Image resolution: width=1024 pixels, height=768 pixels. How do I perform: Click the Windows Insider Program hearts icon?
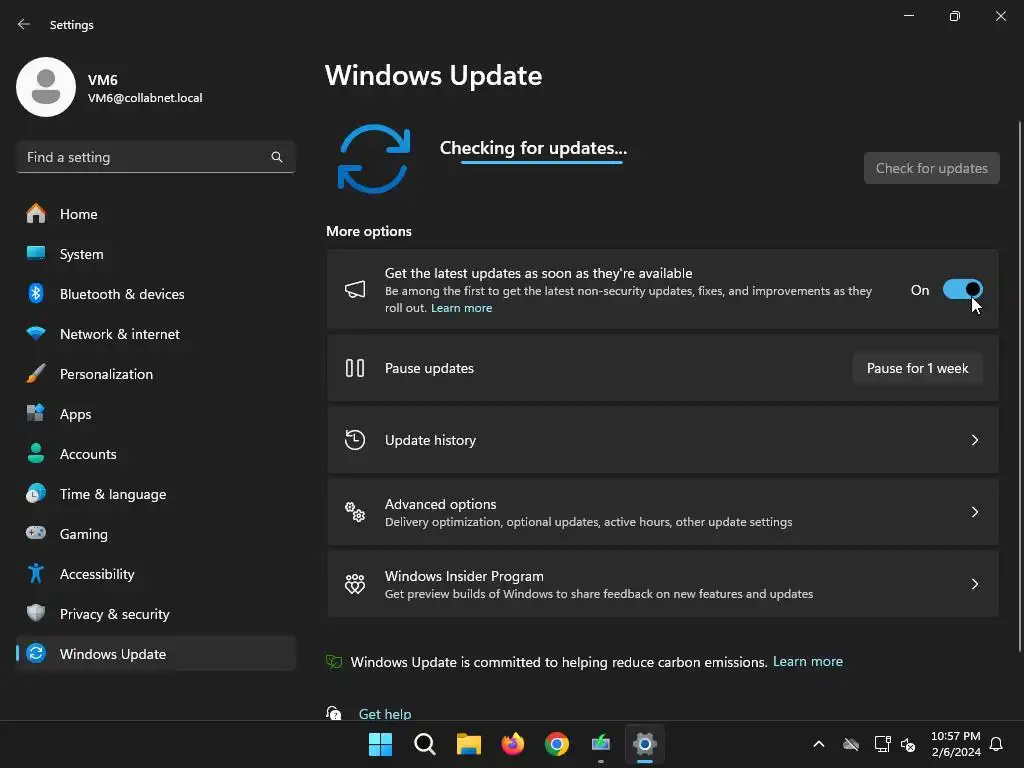355,584
